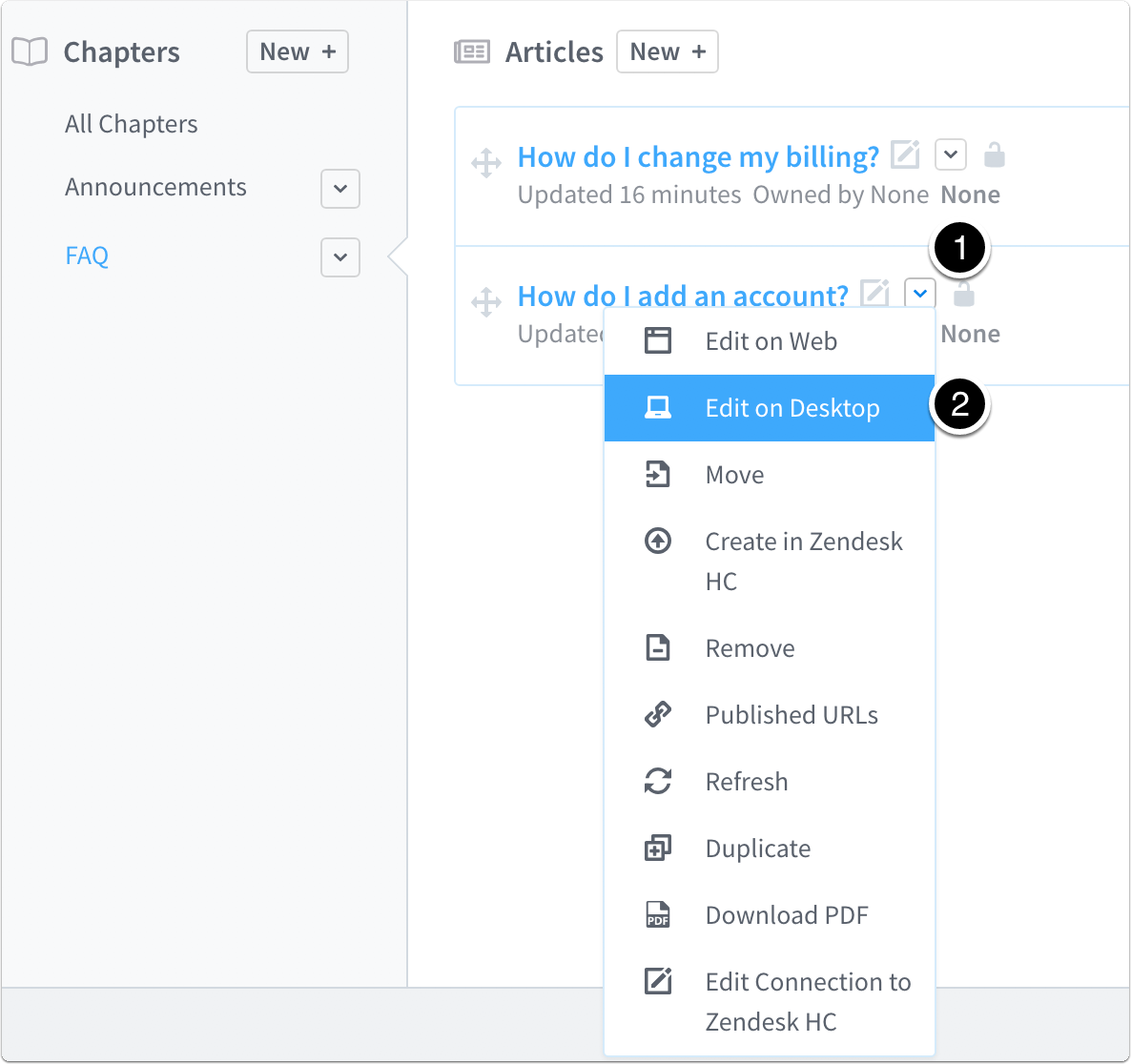This screenshot has width=1131, height=1064.
Task: Click the Articles newspaper icon
Action: [x=472, y=51]
